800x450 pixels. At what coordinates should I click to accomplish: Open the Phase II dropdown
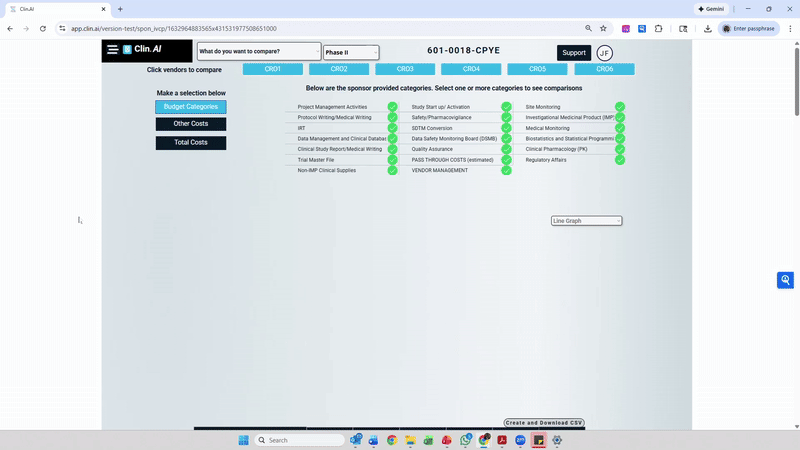click(x=351, y=52)
